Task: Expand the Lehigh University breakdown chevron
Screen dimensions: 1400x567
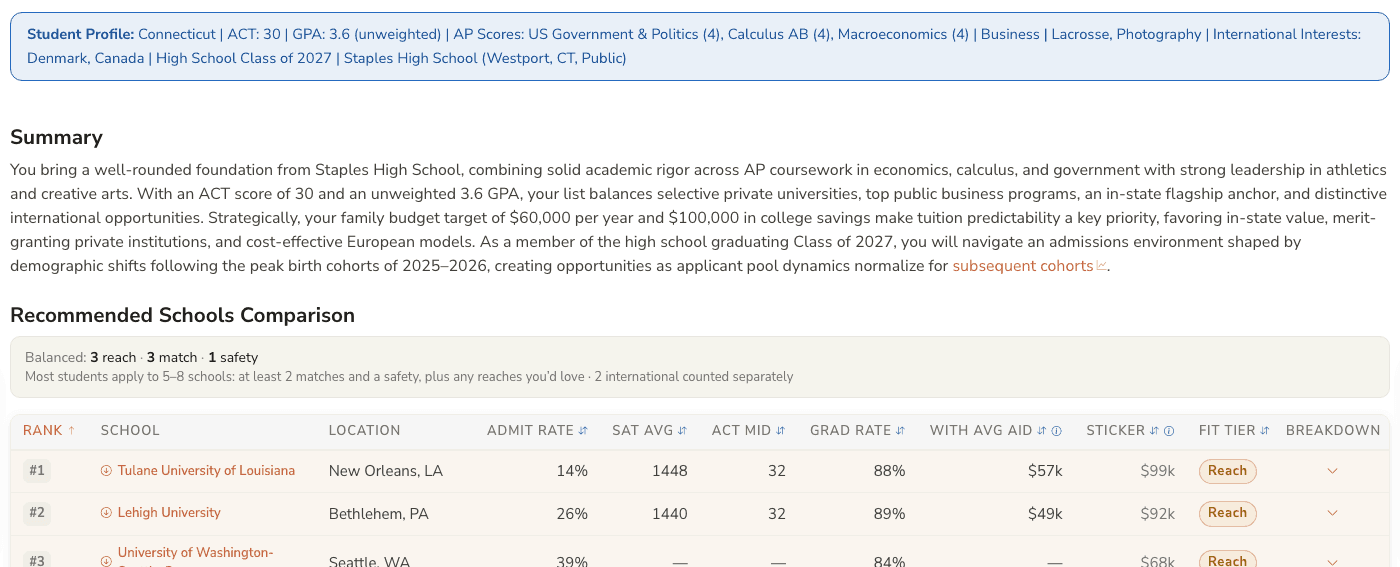Action: tap(1332, 513)
